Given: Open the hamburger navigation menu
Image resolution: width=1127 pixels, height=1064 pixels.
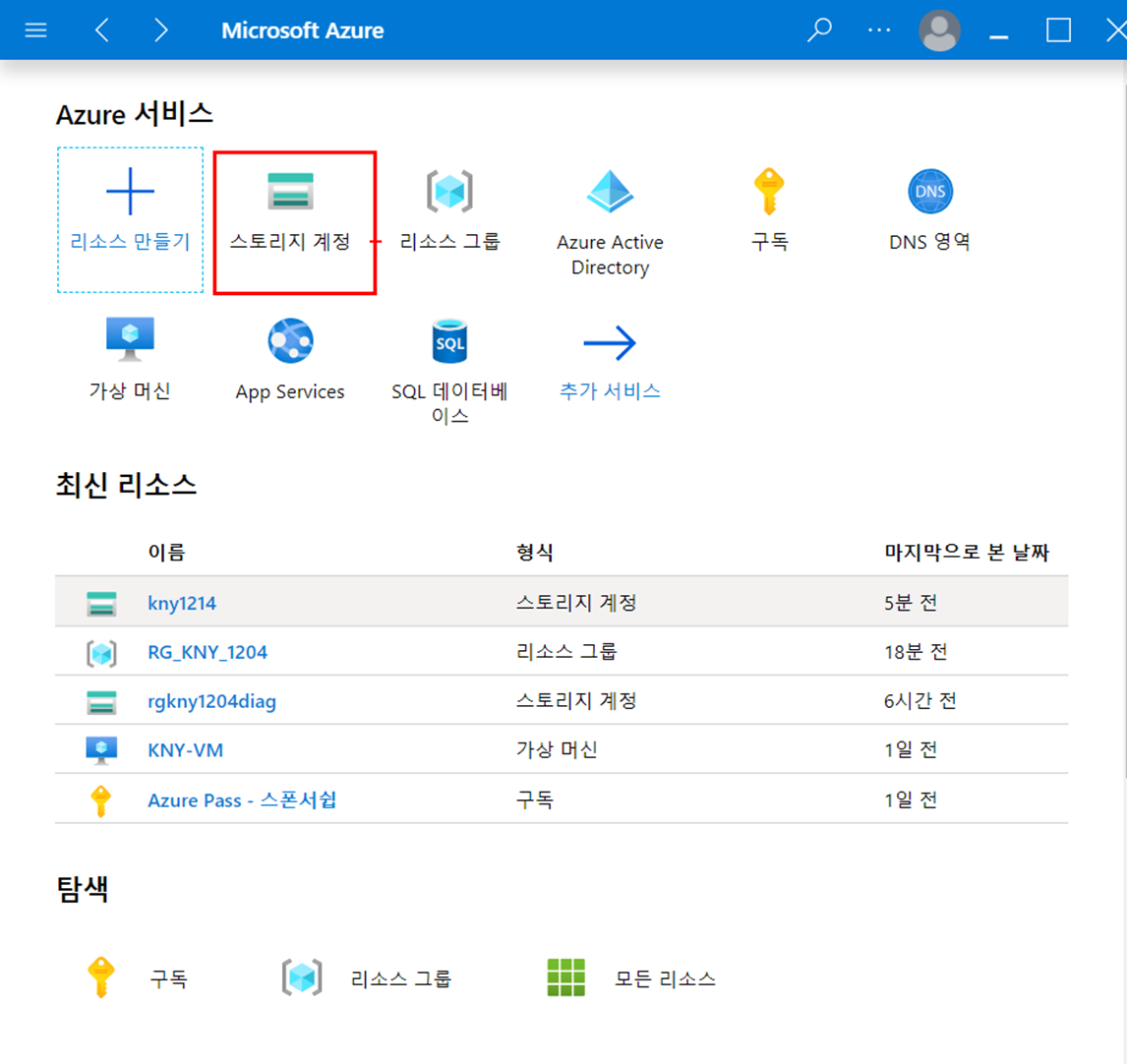Looking at the screenshot, I should coord(35,30).
